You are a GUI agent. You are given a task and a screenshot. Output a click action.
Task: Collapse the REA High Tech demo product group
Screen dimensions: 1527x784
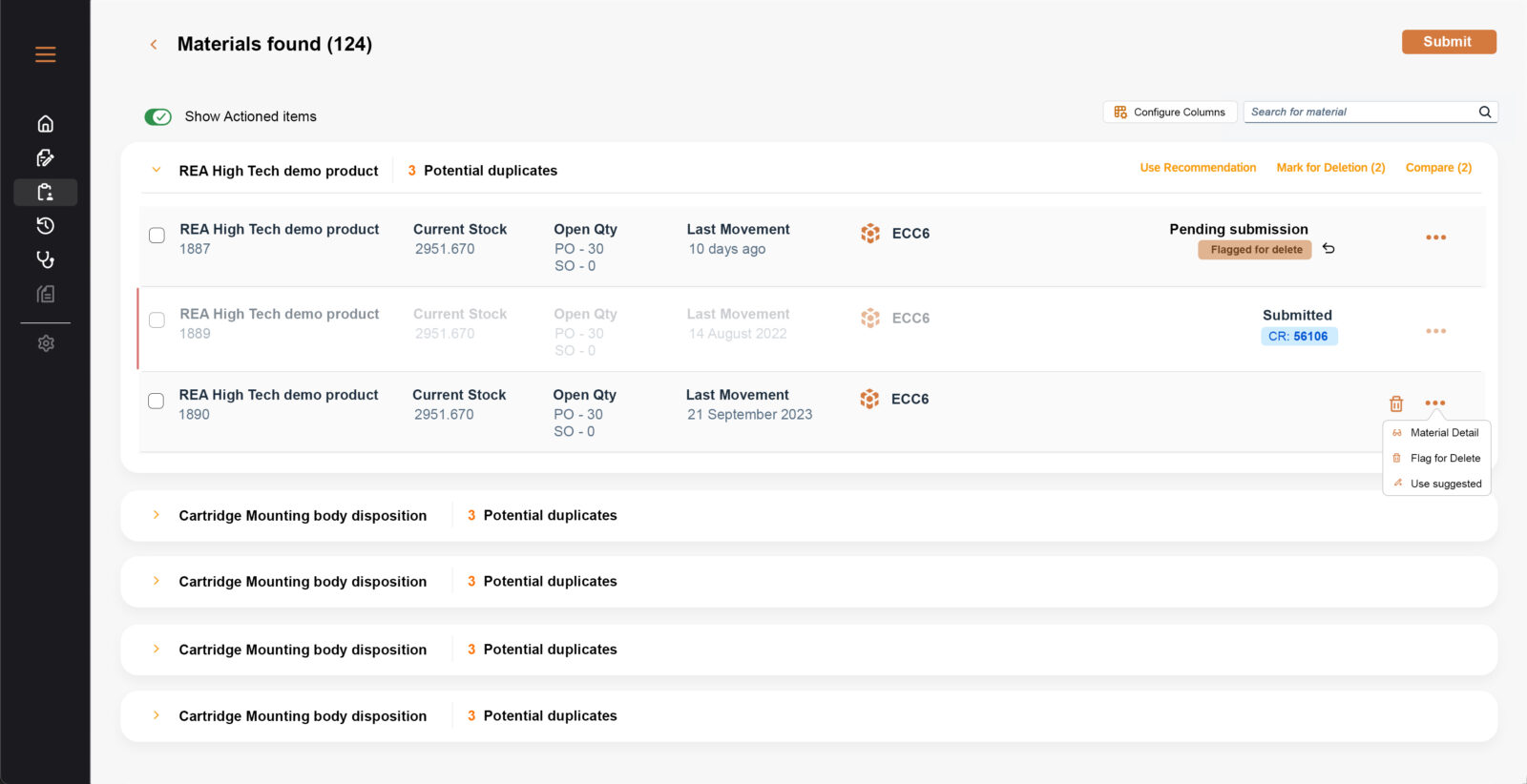(157, 170)
